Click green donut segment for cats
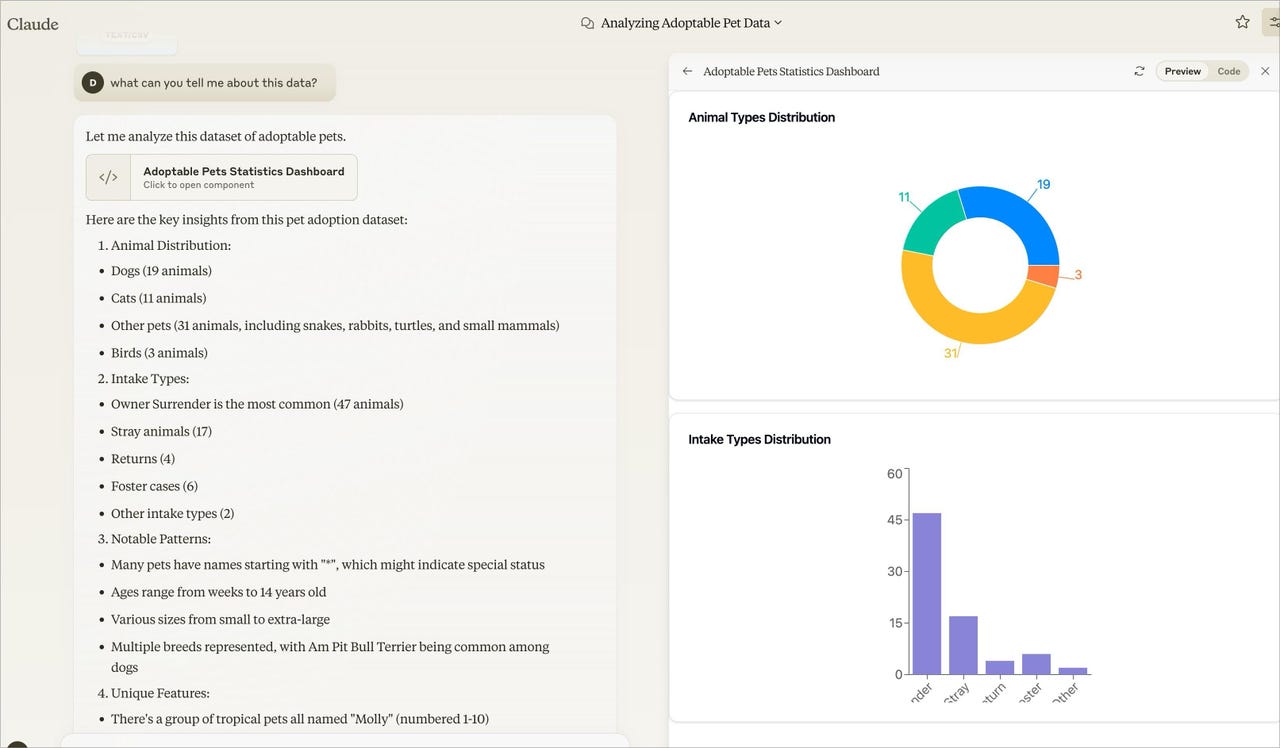This screenshot has height=748, width=1280. click(x=926, y=224)
